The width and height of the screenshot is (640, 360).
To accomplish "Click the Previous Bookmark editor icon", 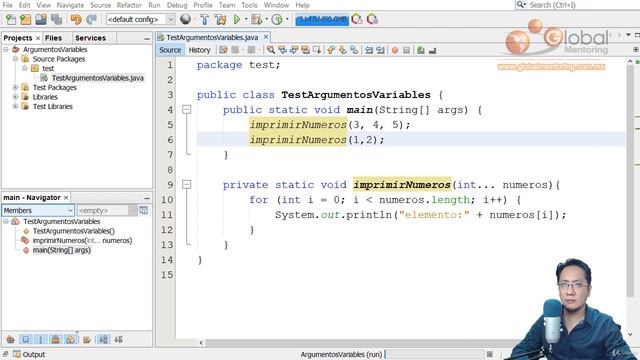I will [x=331, y=50].
